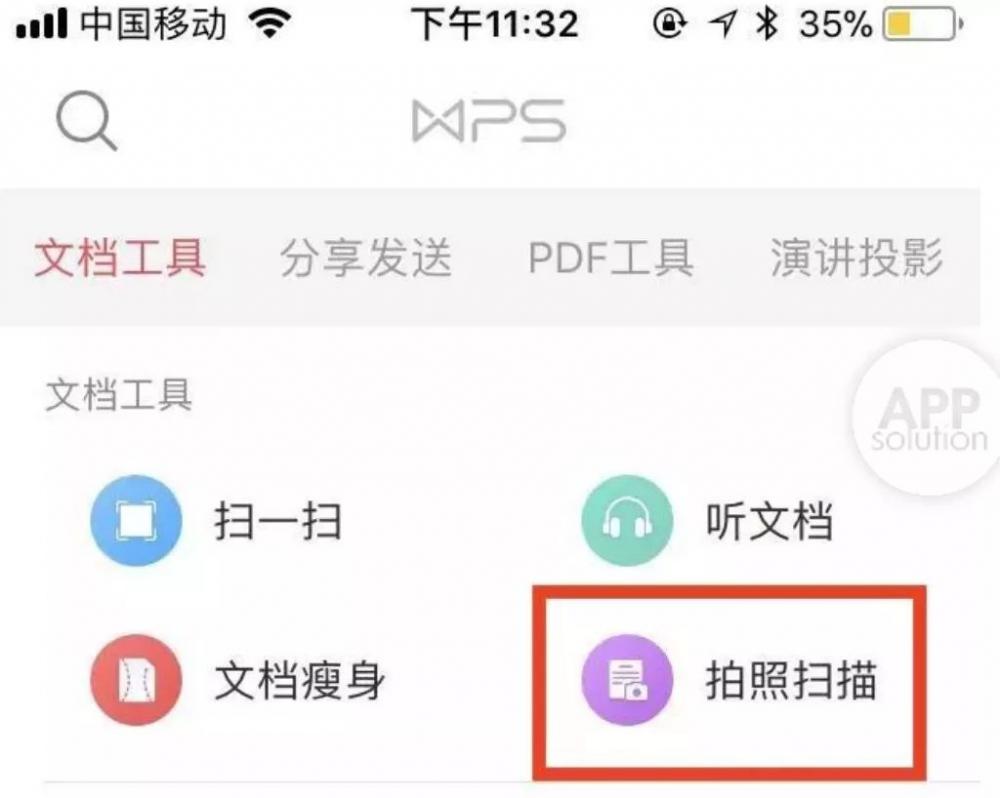Open the 扫一扫 scan icon
This screenshot has height=798, width=1000.
[136, 521]
